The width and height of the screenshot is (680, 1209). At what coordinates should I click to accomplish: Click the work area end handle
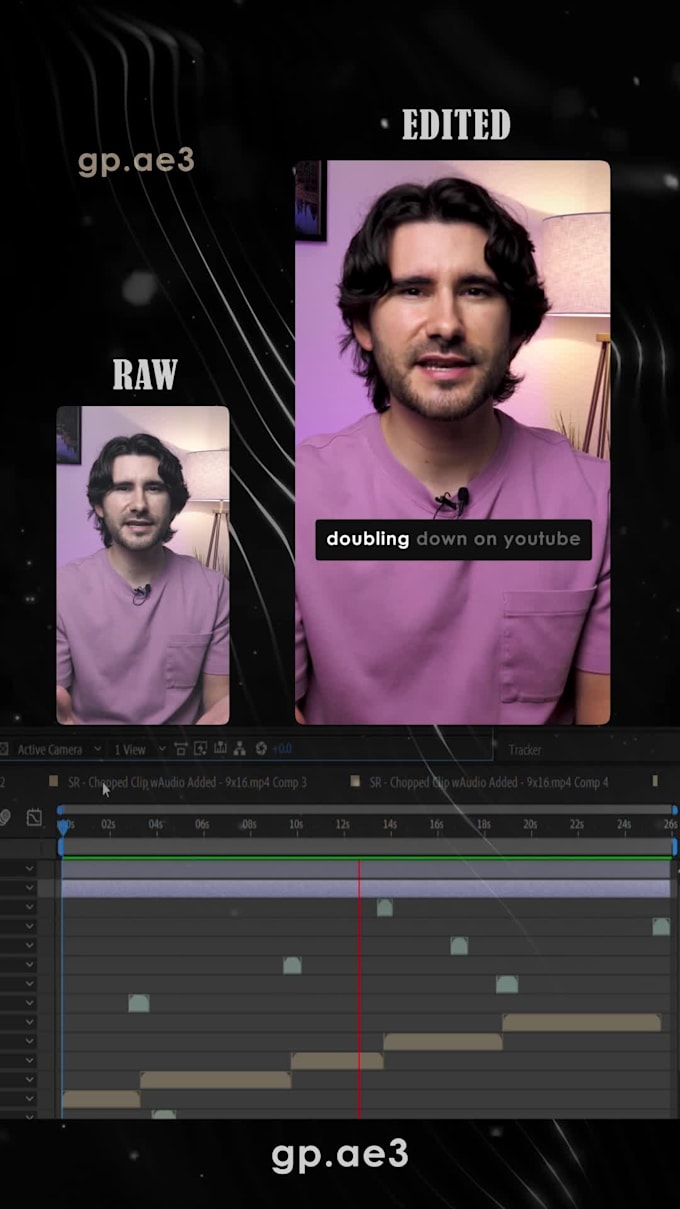(674, 847)
